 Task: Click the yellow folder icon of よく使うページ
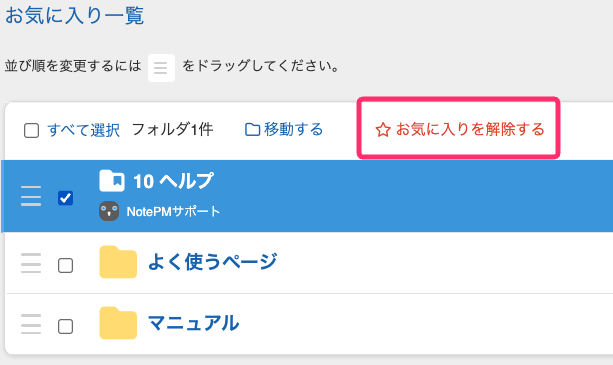tap(118, 262)
